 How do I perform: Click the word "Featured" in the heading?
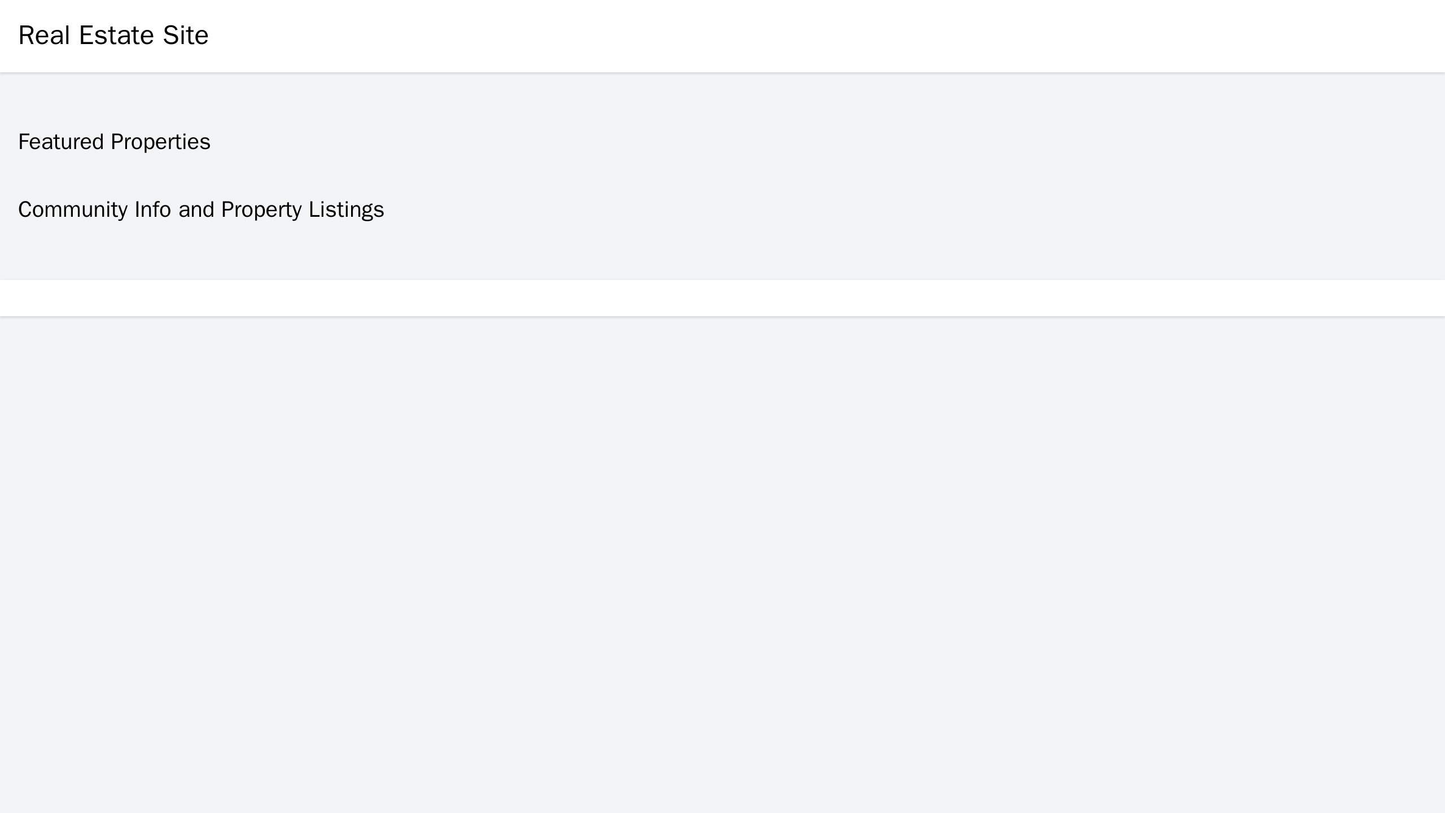61,142
